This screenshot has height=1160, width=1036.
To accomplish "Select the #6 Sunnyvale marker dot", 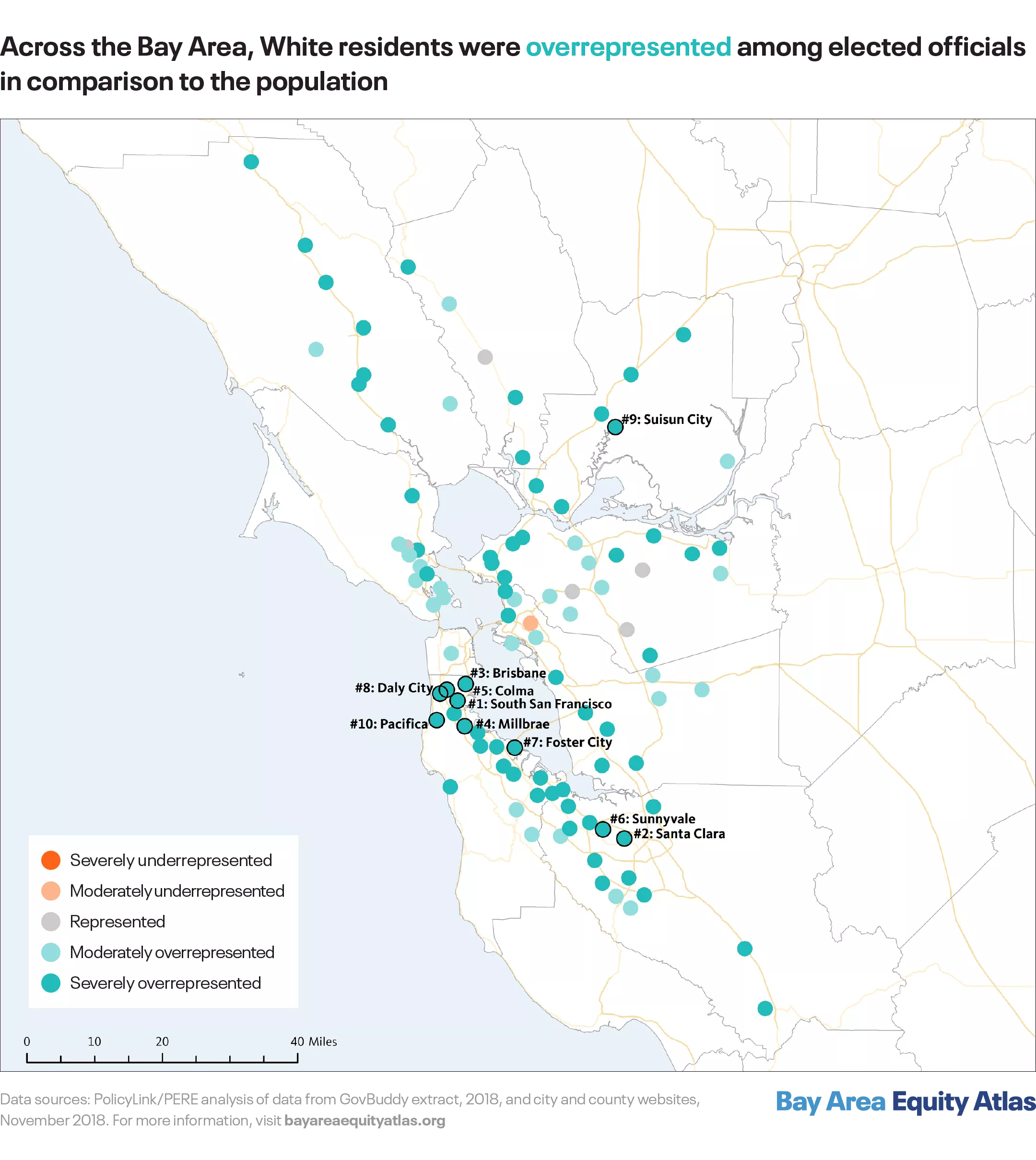I will 603,829.
